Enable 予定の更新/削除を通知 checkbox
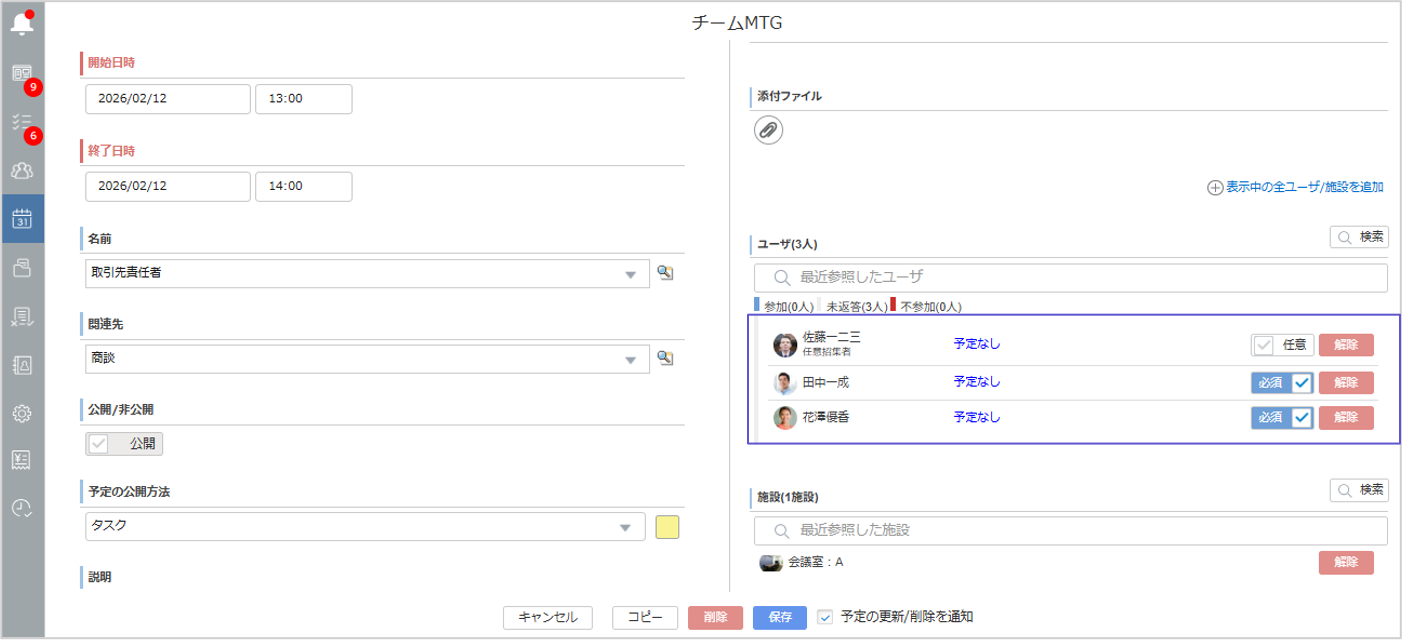Image resolution: width=1402 pixels, height=640 pixels. pos(825,617)
